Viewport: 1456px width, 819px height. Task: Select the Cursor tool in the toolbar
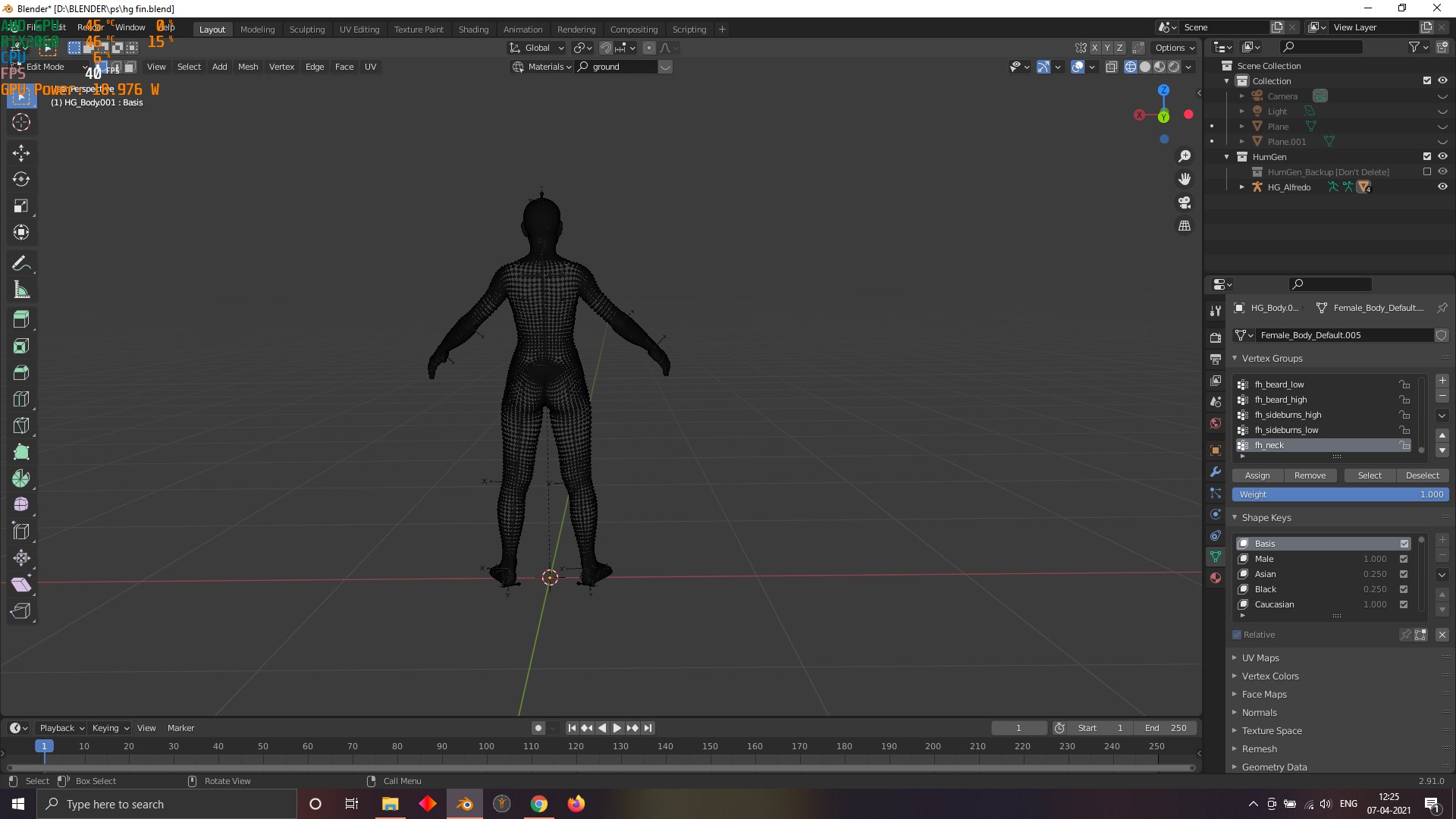click(21, 122)
